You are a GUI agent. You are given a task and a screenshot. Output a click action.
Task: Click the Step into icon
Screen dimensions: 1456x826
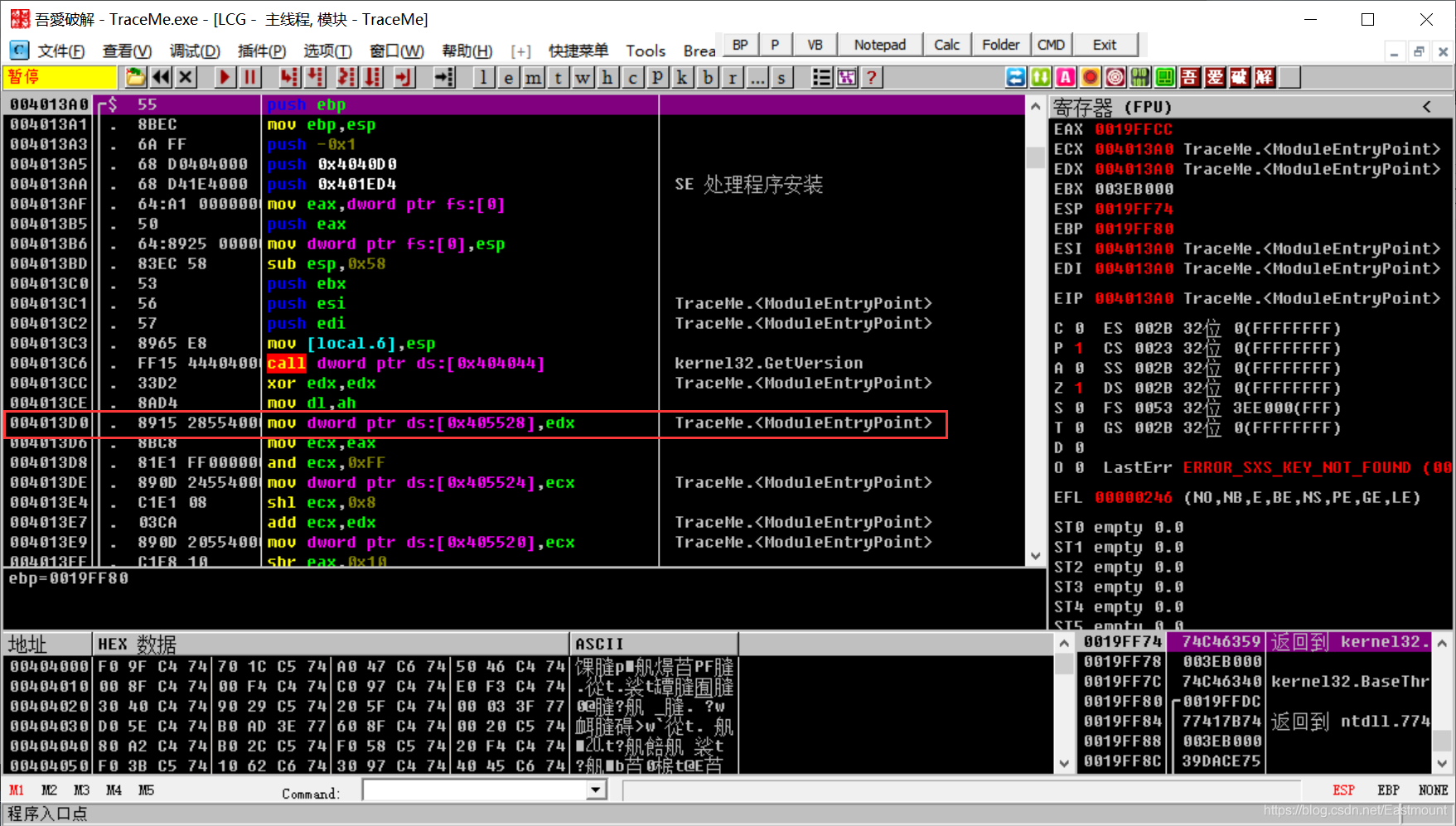(288, 78)
